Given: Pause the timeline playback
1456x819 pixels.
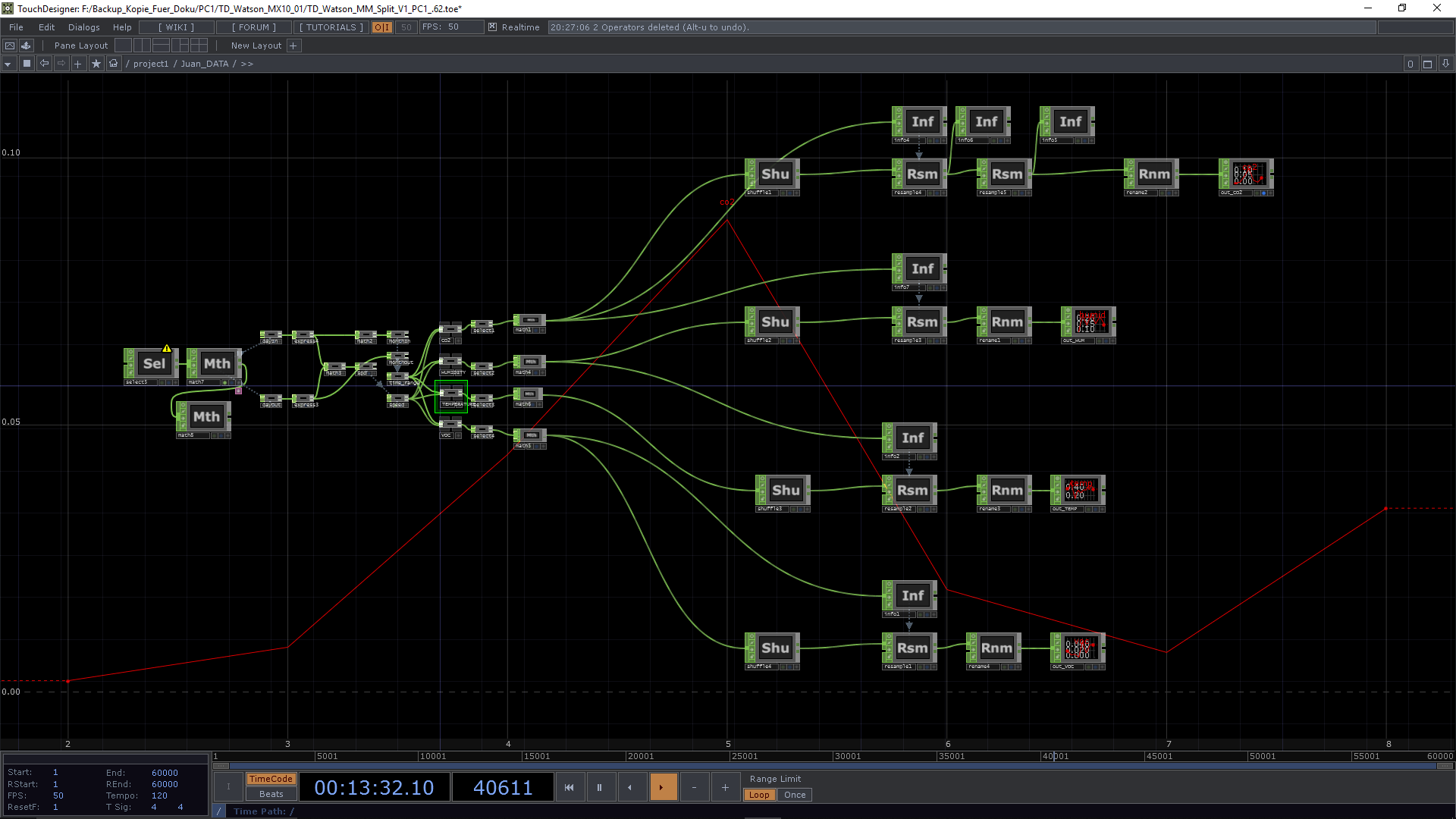Looking at the screenshot, I should 599,787.
